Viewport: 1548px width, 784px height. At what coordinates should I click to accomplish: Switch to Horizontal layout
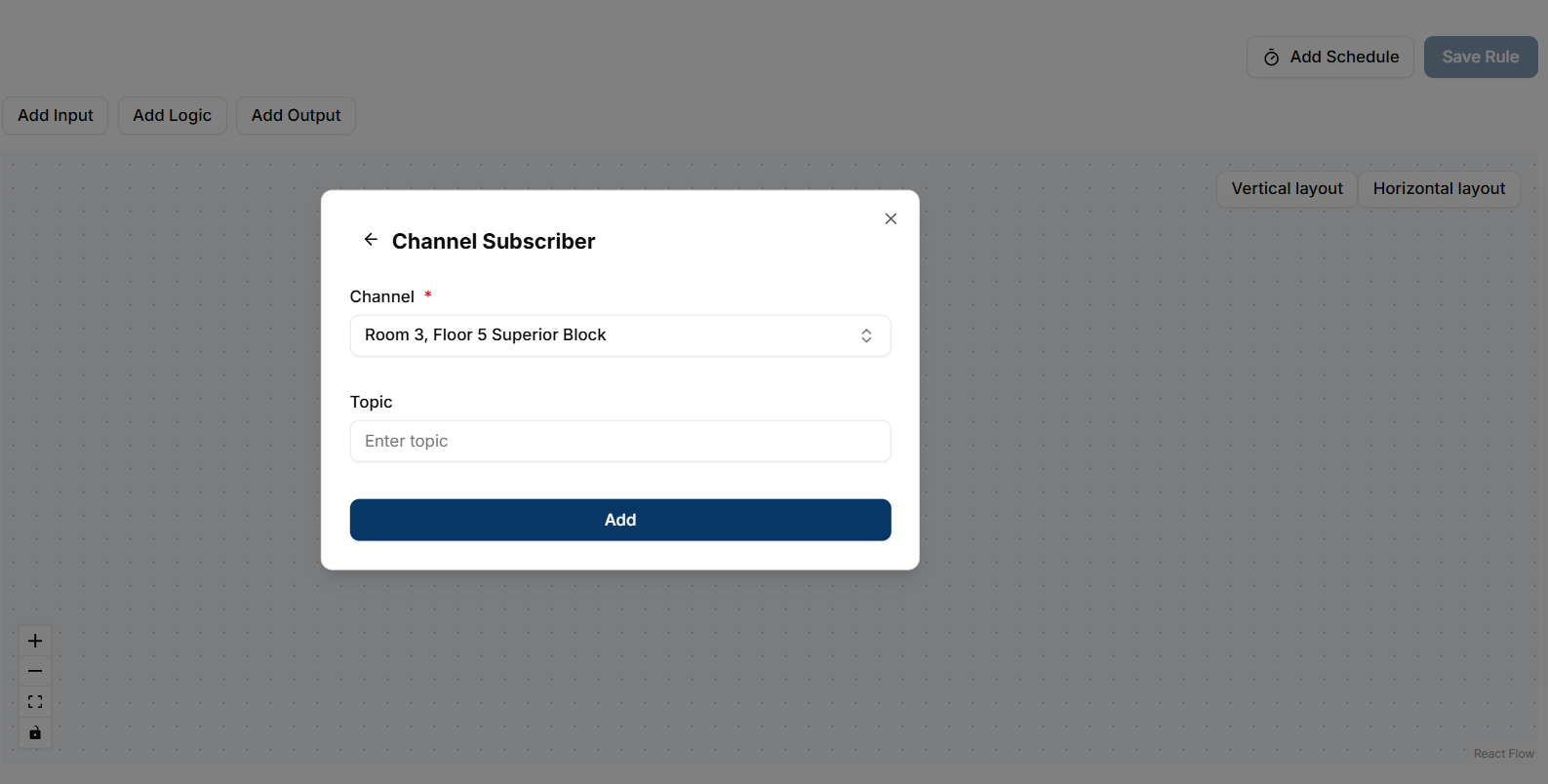[1439, 188]
